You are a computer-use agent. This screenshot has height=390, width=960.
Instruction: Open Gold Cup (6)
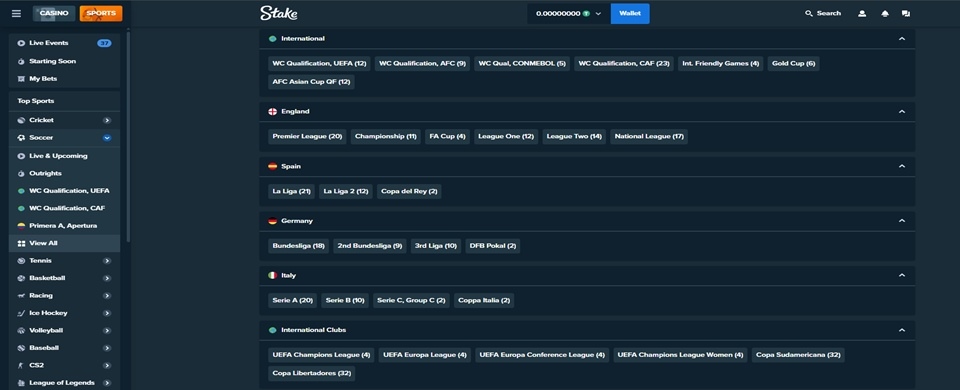(x=793, y=64)
